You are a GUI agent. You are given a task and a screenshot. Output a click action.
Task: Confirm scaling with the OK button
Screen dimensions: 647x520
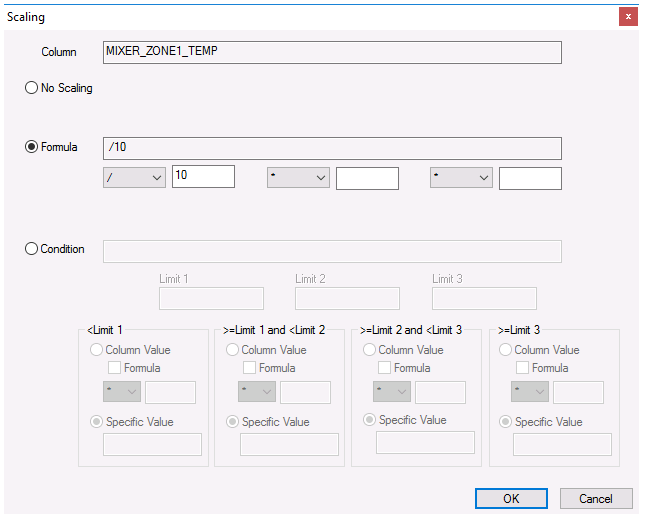point(511,499)
